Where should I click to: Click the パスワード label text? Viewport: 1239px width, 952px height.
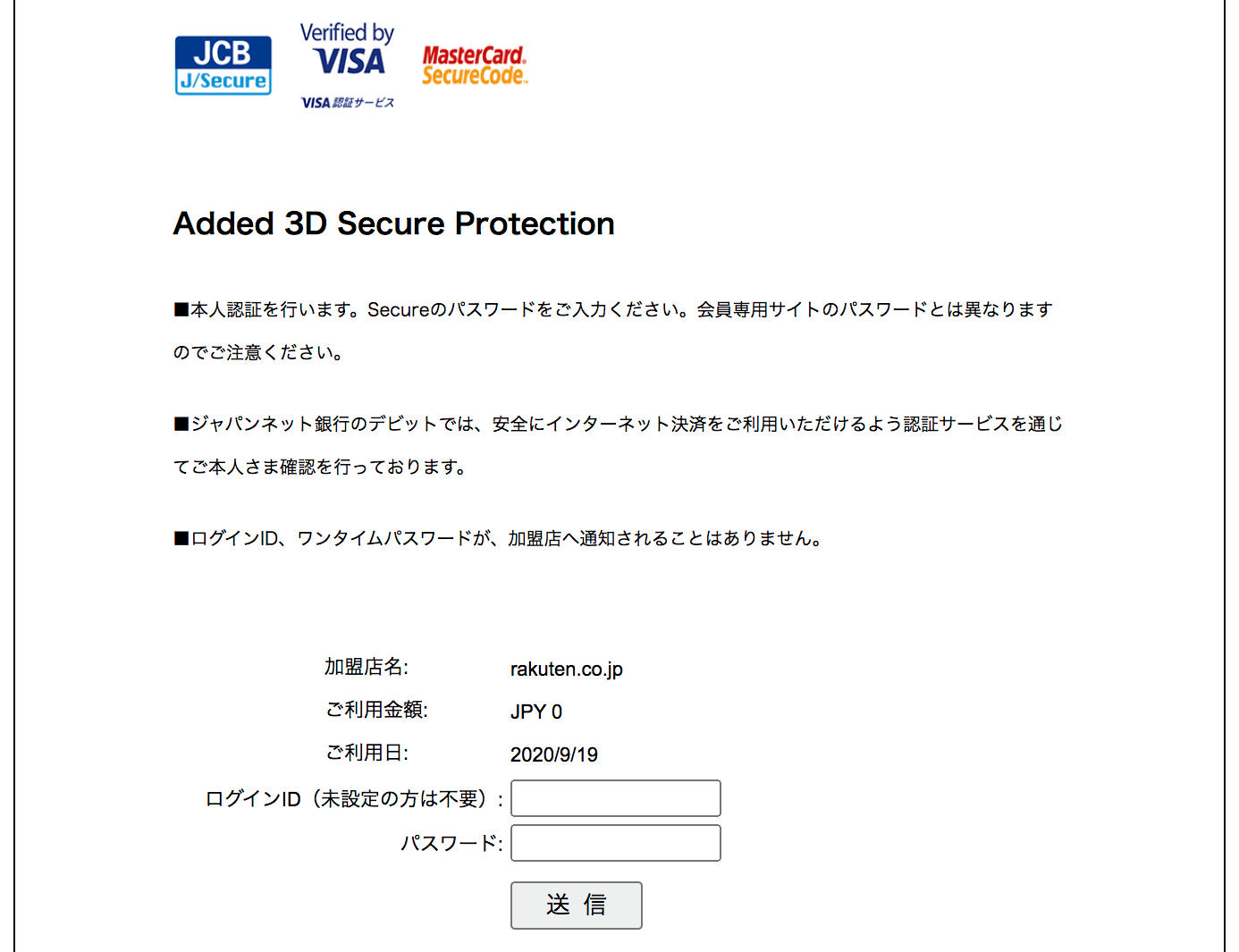[x=451, y=843]
